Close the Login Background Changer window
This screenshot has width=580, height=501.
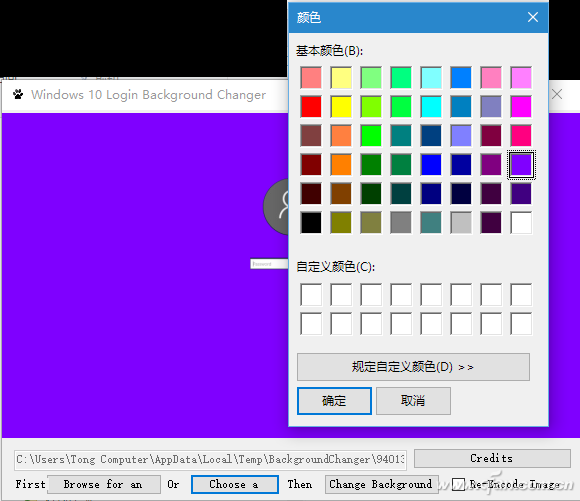click(x=557, y=94)
